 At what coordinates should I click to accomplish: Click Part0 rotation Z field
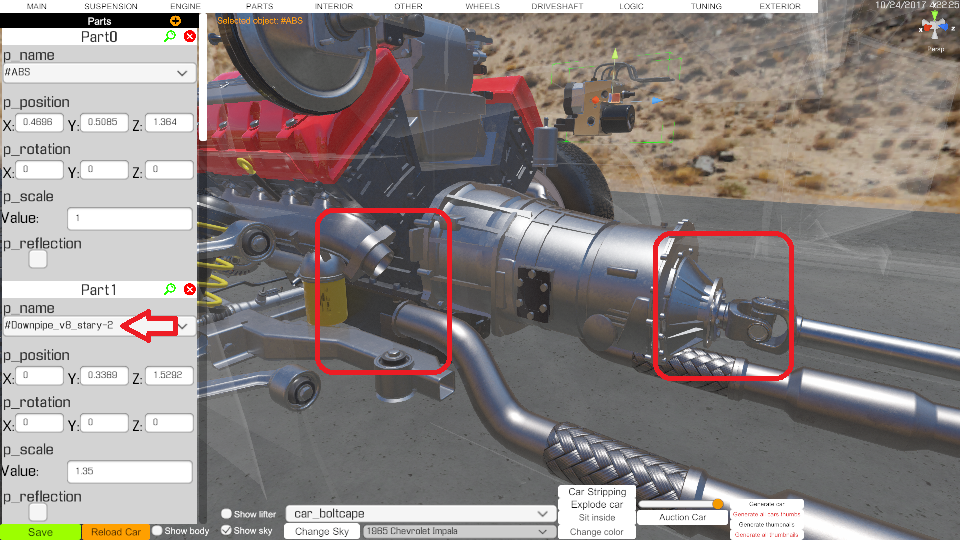point(169,170)
